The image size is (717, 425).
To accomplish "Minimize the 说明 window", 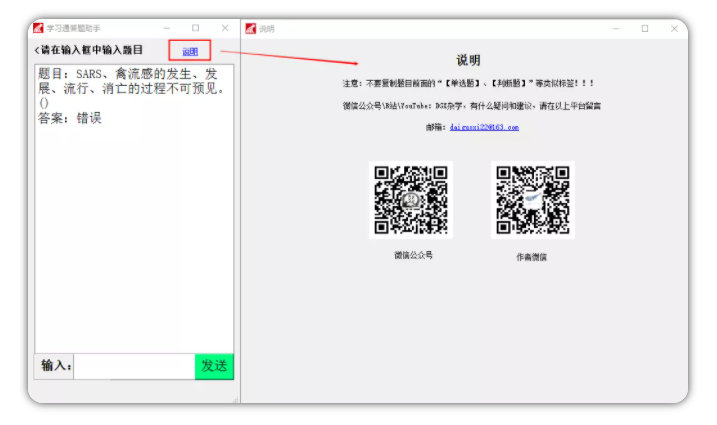I will pyautogui.click(x=616, y=29).
